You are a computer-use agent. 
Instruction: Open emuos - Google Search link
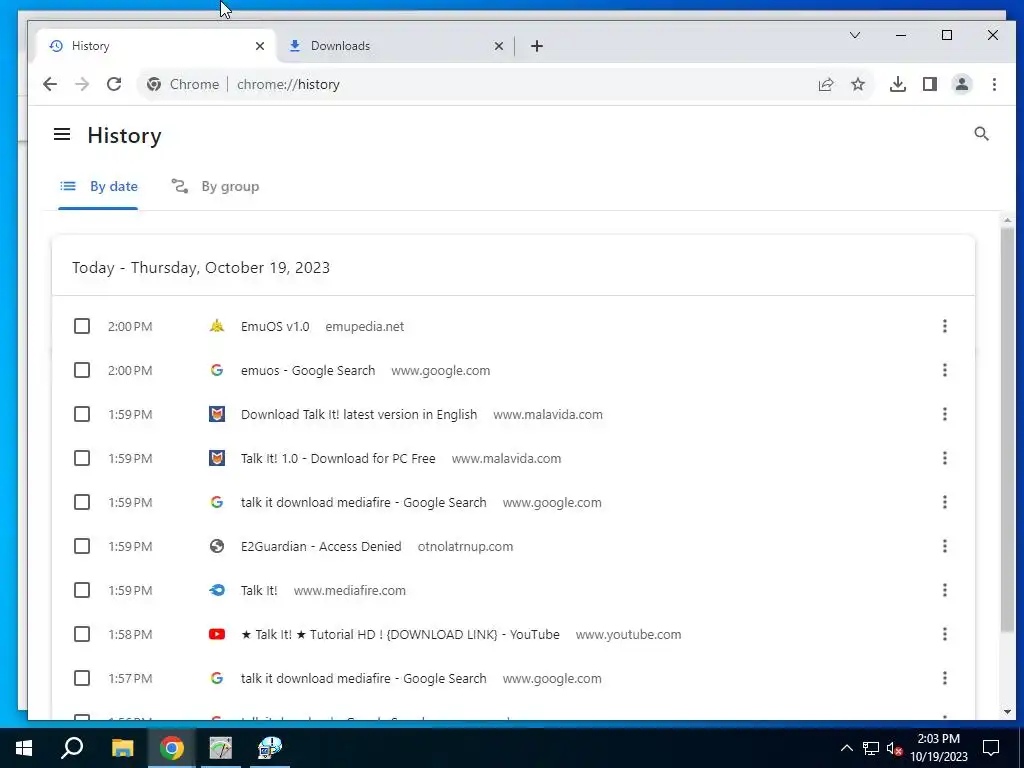pos(308,370)
